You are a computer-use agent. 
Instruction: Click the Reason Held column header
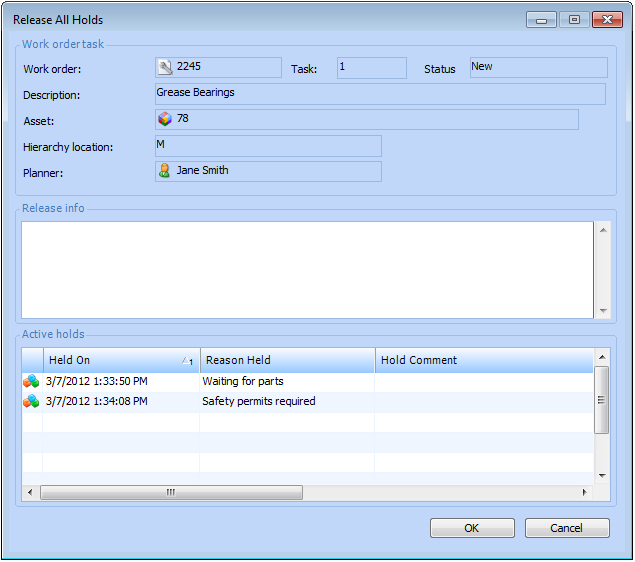[x=287, y=360]
